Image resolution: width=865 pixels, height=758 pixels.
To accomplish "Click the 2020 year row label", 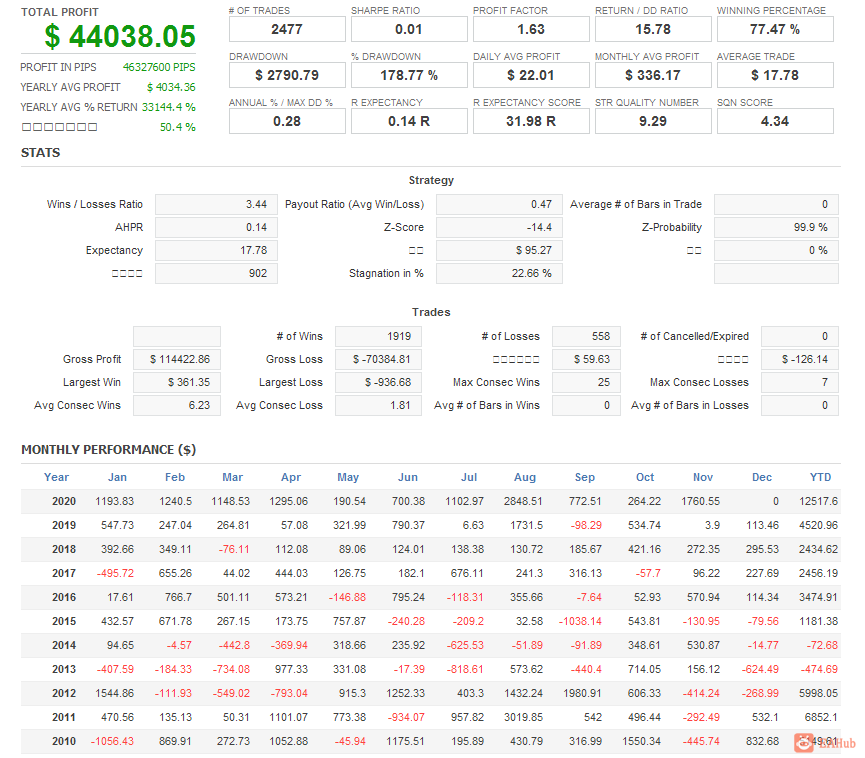I will point(64,501).
